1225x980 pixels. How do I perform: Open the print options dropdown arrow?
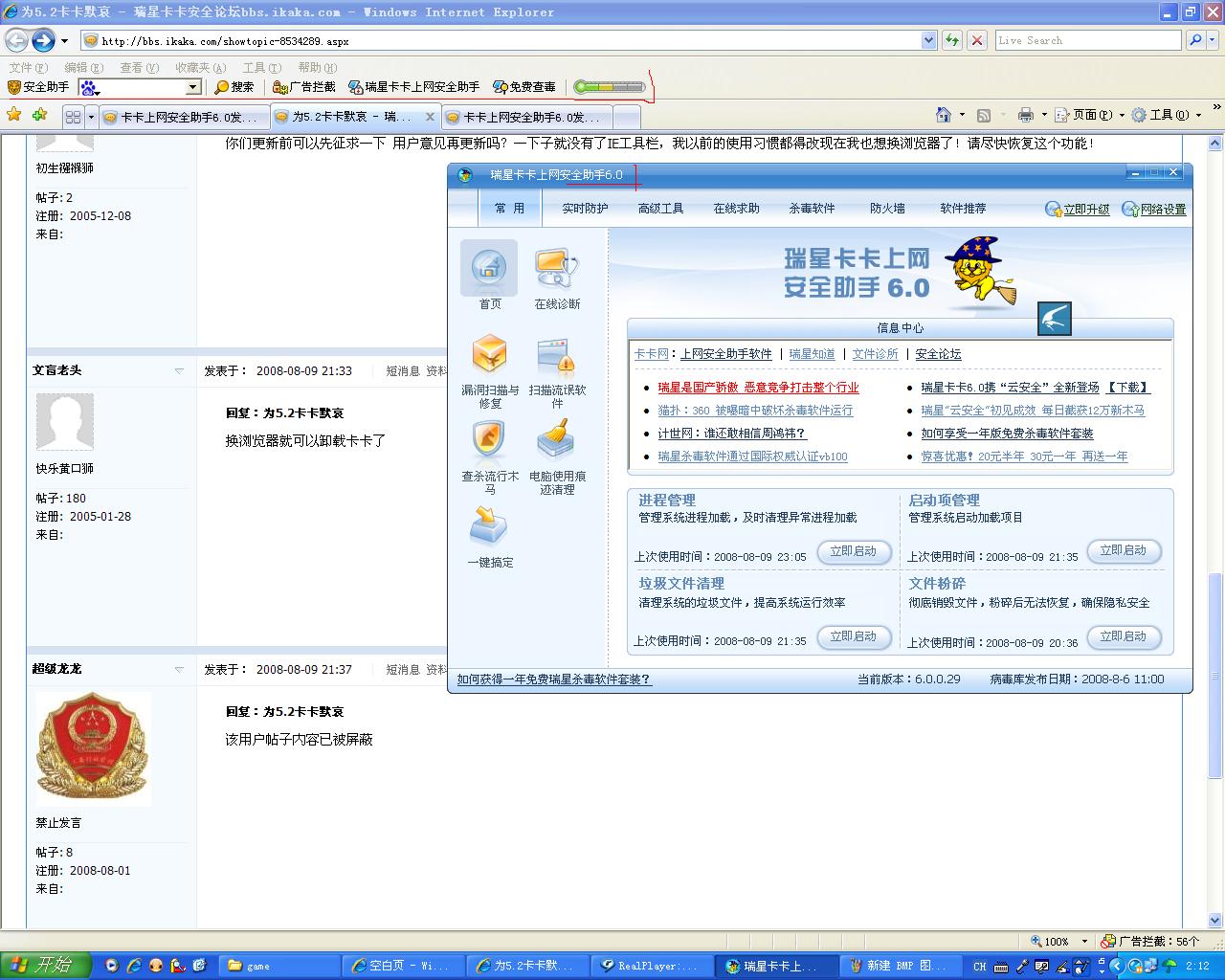click(1044, 116)
